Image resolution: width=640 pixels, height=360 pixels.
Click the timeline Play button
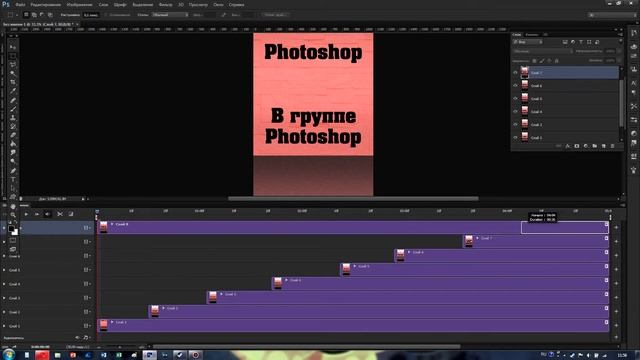tap(26, 214)
